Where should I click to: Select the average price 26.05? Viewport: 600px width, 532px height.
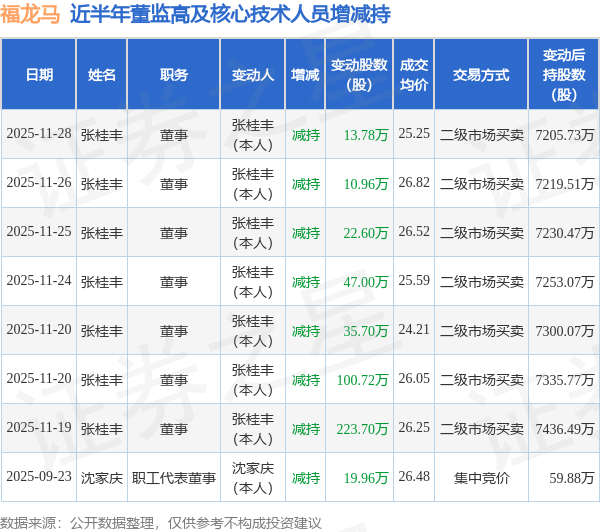(x=414, y=379)
